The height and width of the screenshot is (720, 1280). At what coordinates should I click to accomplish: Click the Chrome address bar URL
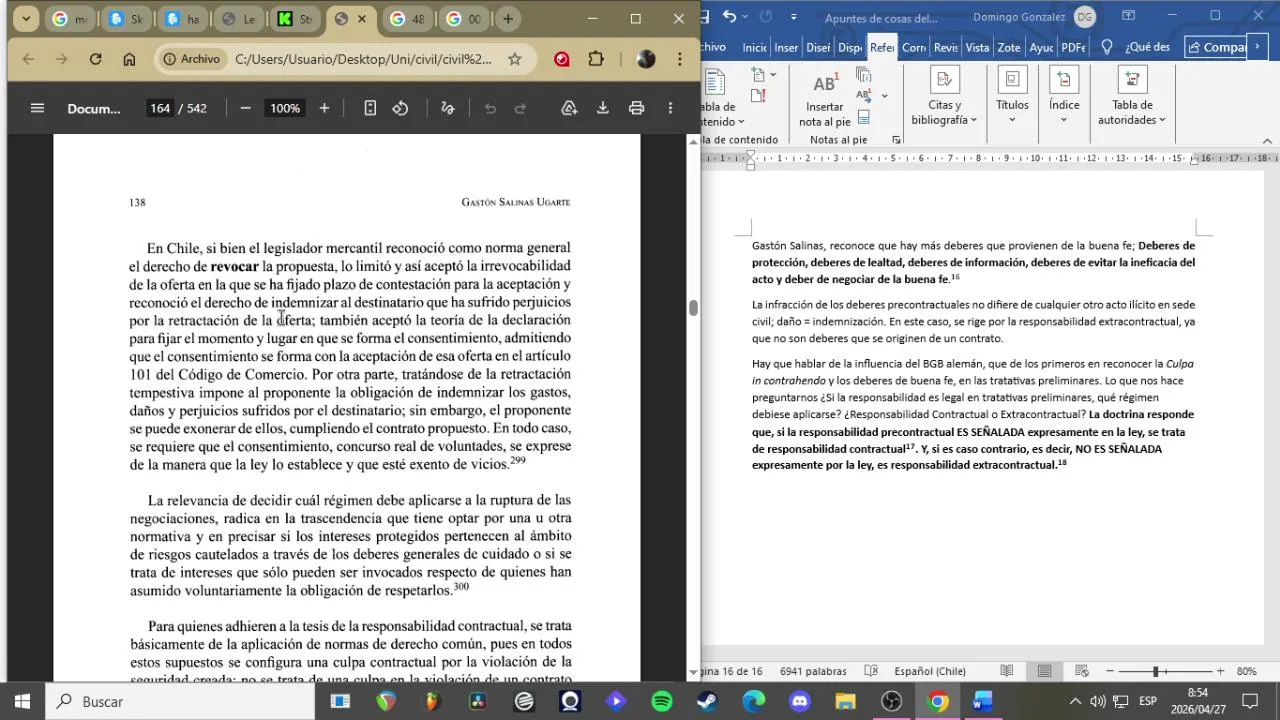[363, 59]
